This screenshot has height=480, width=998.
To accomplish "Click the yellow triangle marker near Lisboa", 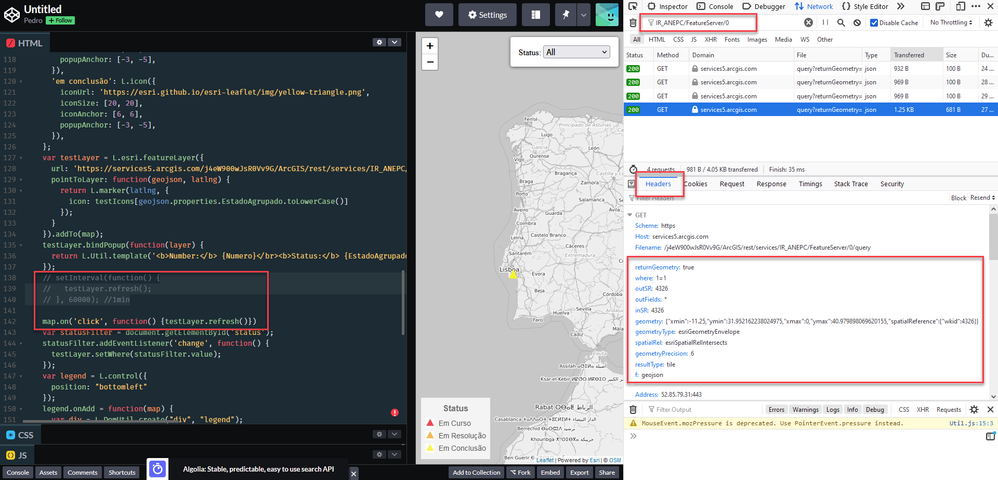I will click(513, 274).
